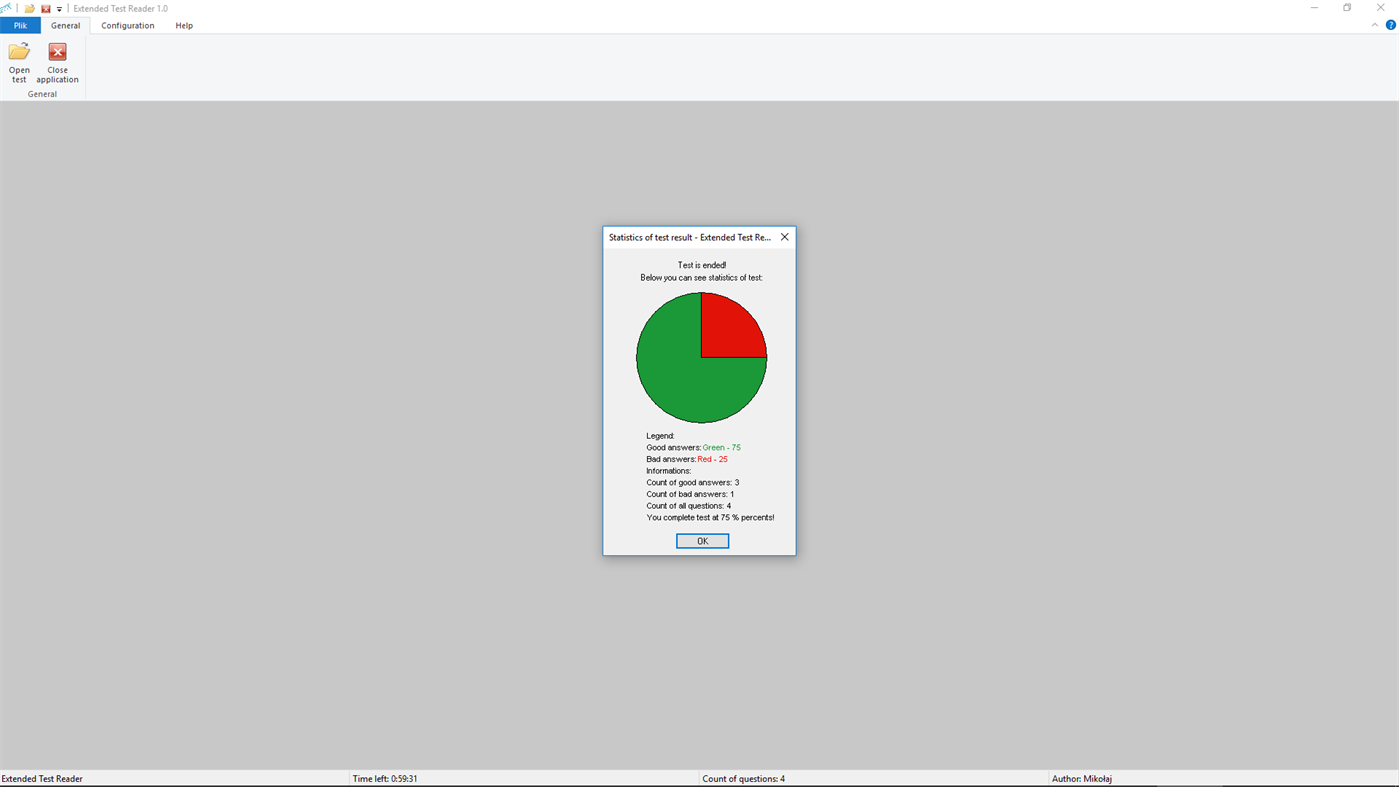Collapse the ribbon using the chevron
Screen dimensions: 1399x787
click(1374, 23)
